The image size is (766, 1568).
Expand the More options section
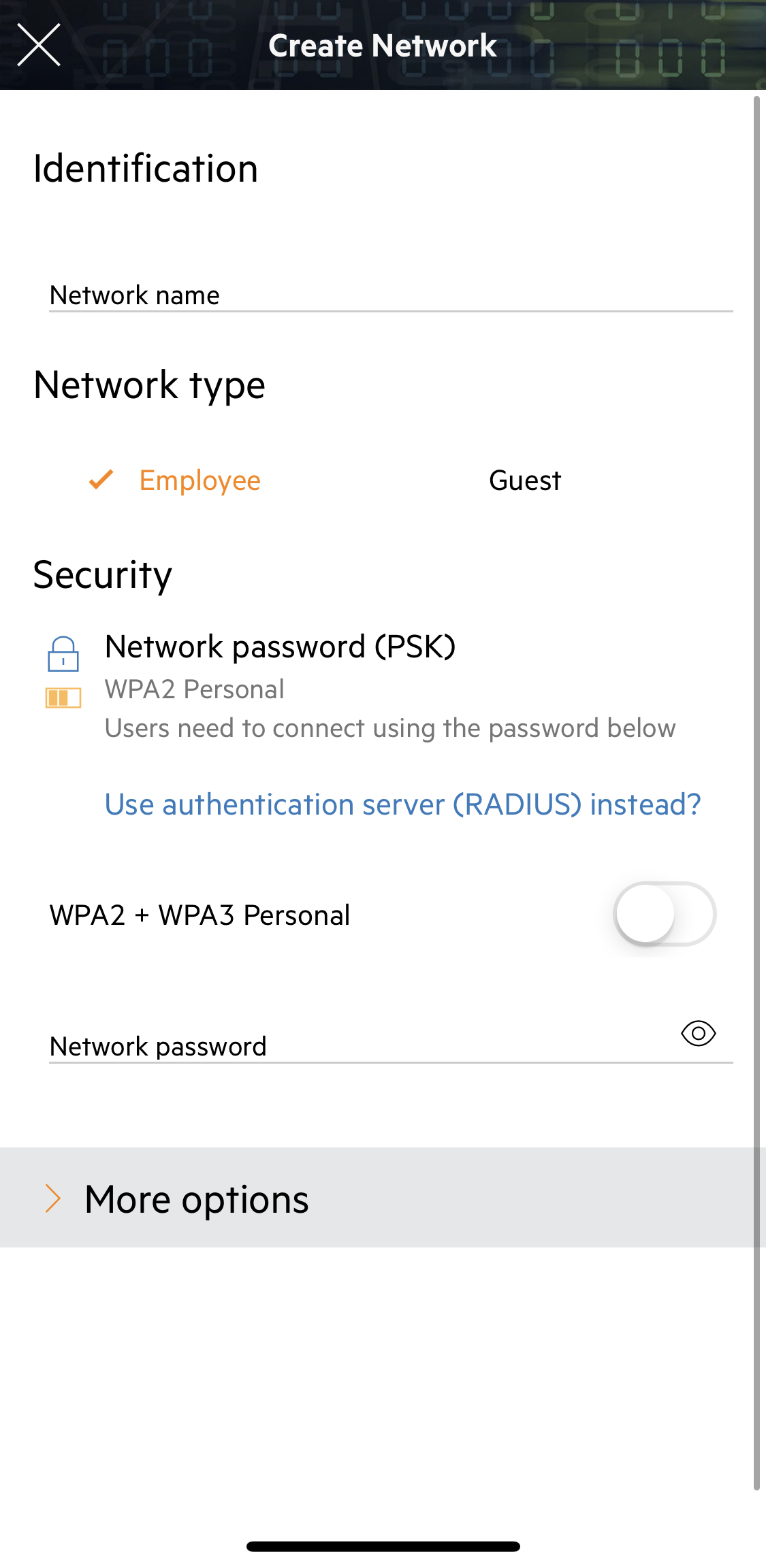196,1198
